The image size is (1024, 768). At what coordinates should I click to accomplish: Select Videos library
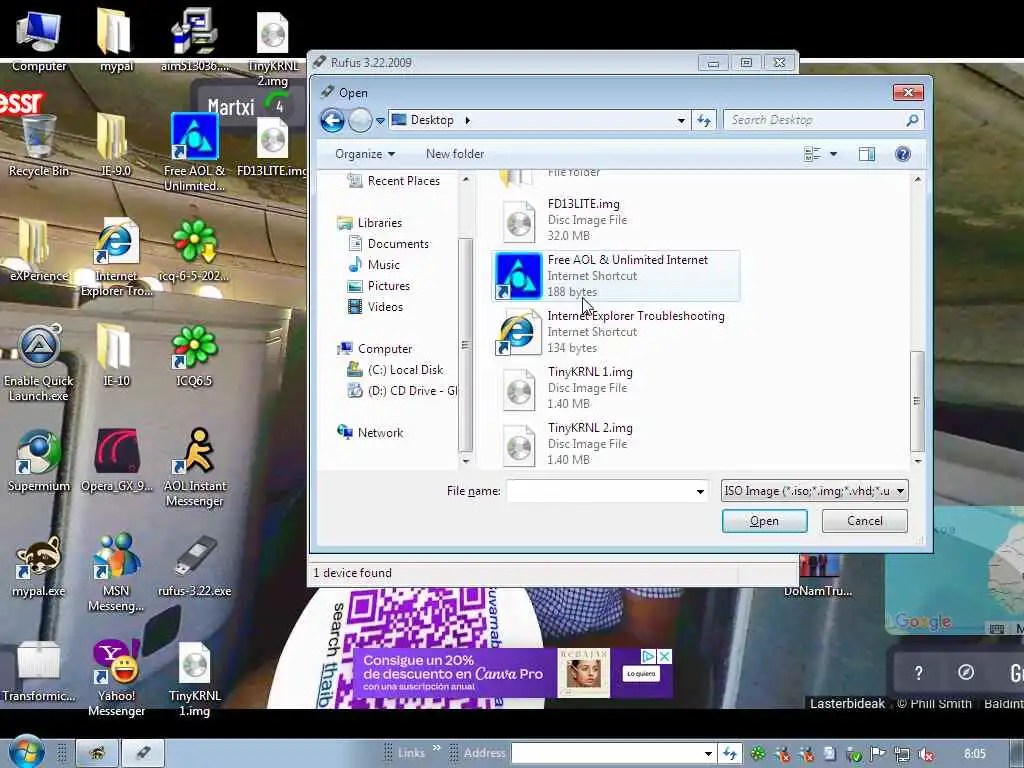coord(376,306)
